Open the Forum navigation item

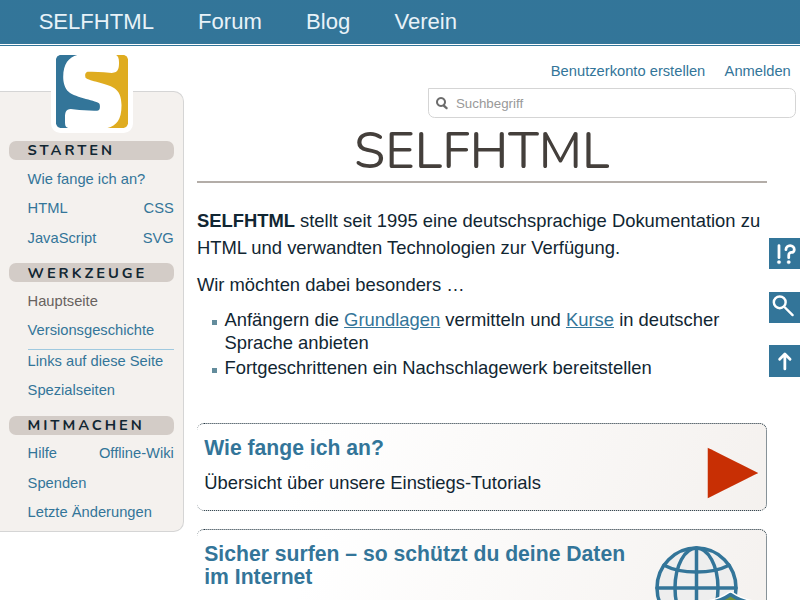pos(230,22)
